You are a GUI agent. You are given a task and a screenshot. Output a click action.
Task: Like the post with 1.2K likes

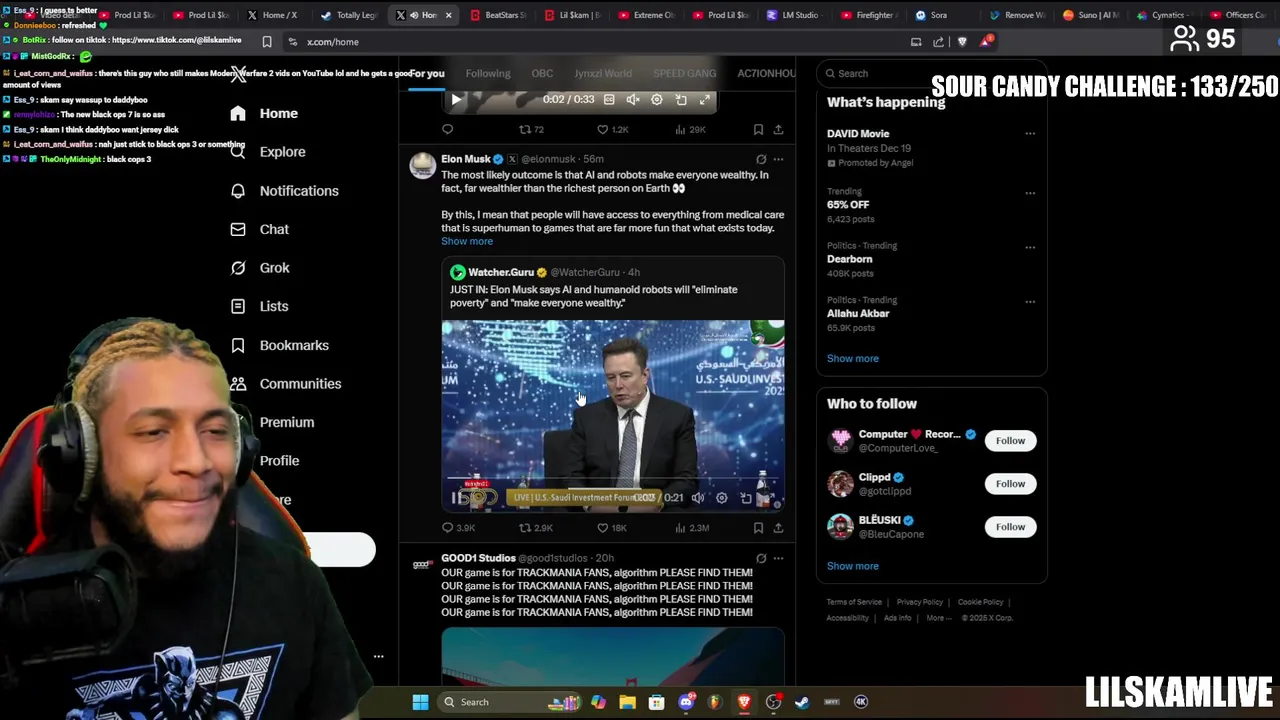pyautogui.click(x=612, y=129)
